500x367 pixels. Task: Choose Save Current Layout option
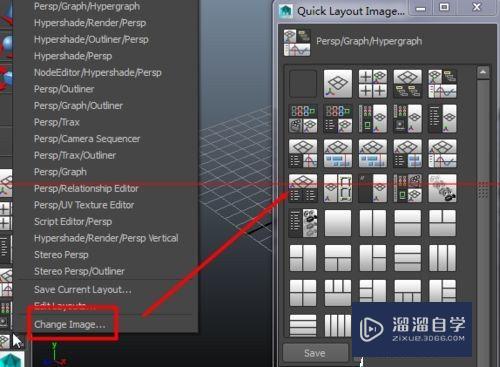point(83,289)
